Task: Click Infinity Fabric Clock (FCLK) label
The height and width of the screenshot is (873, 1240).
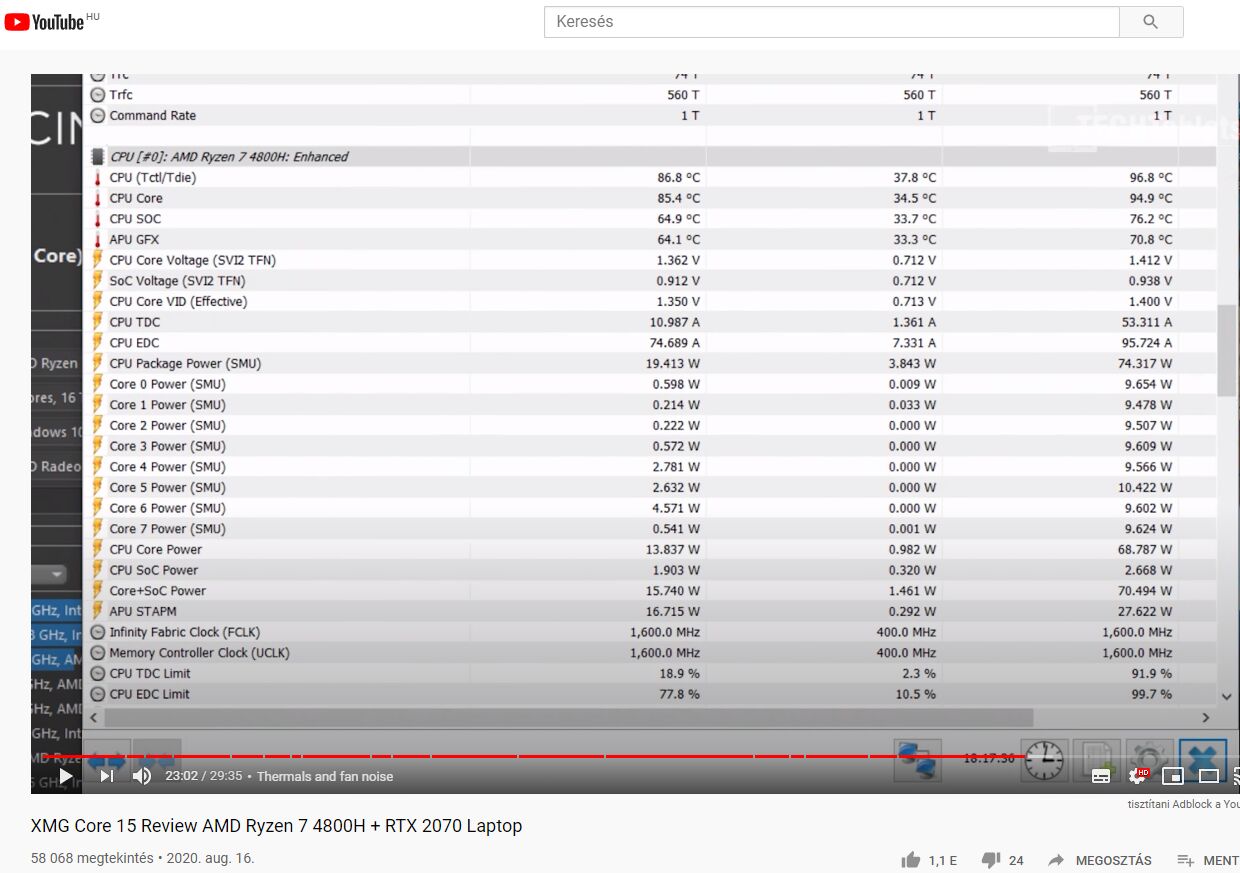Action: click(x=185, y=632)
